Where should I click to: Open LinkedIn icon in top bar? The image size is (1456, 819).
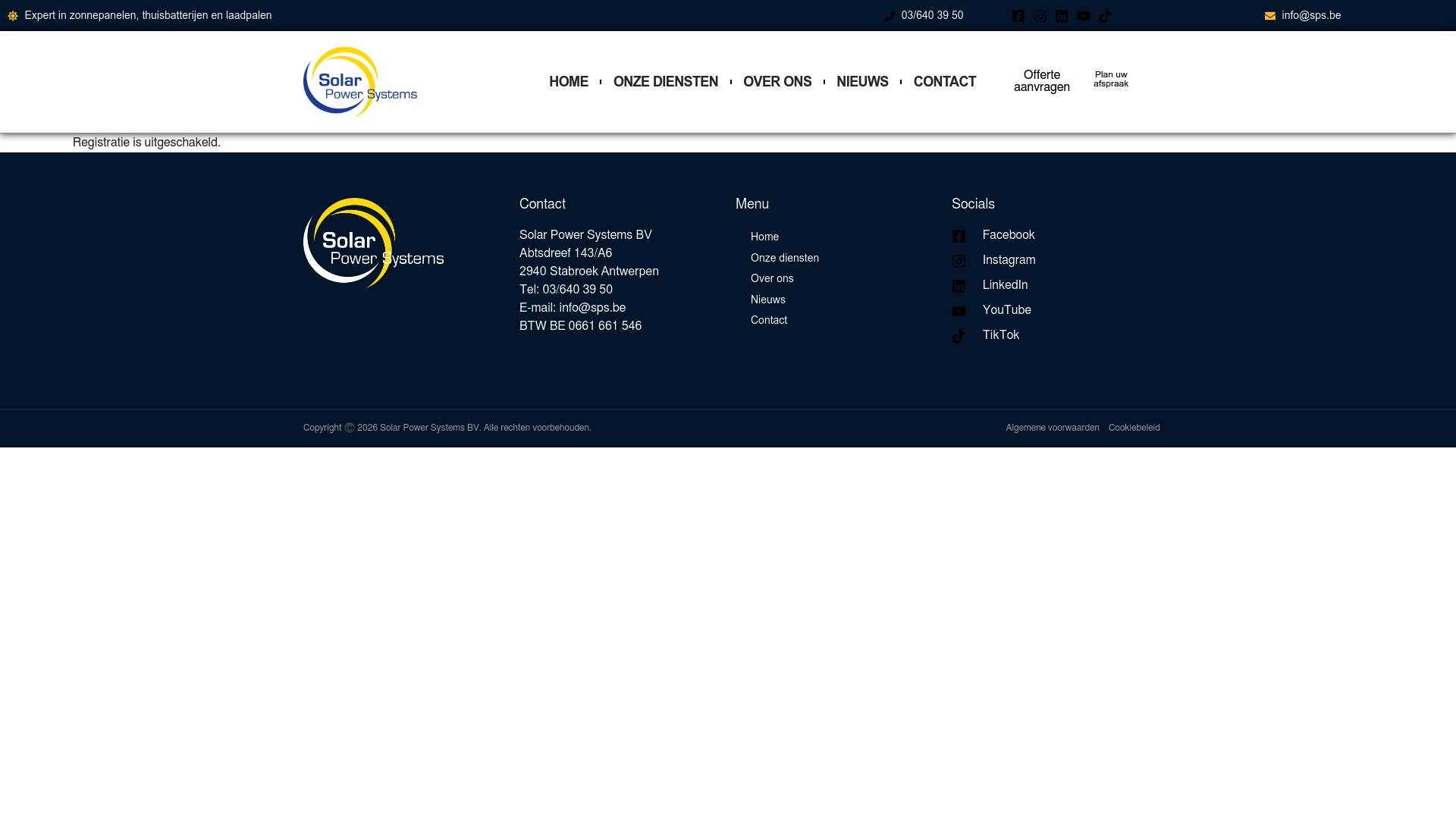pos(1062,16)
